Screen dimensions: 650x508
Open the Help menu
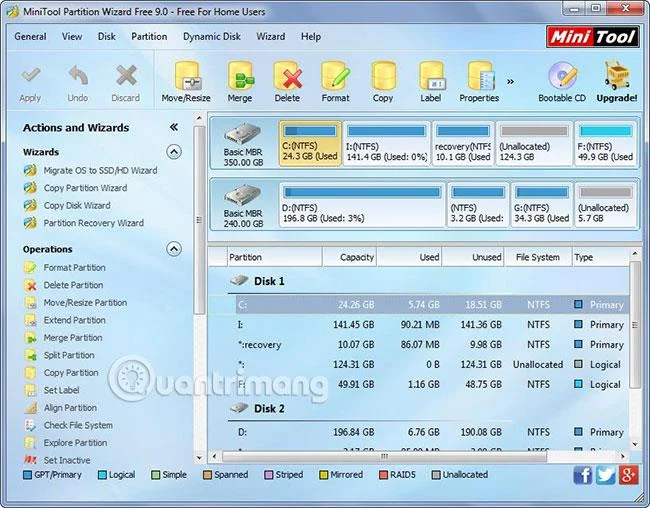click(x=311, y=36)
